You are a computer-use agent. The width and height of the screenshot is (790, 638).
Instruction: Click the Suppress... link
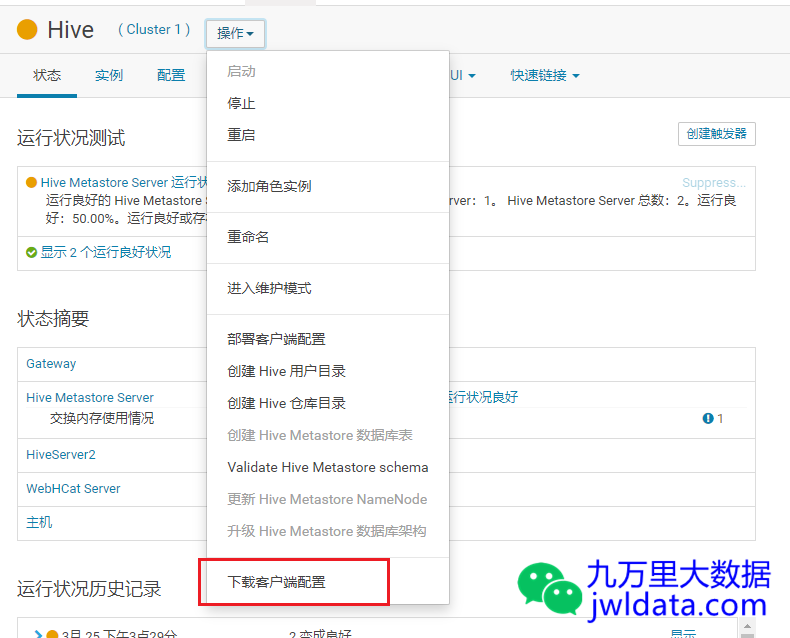[x=714, y=182]
